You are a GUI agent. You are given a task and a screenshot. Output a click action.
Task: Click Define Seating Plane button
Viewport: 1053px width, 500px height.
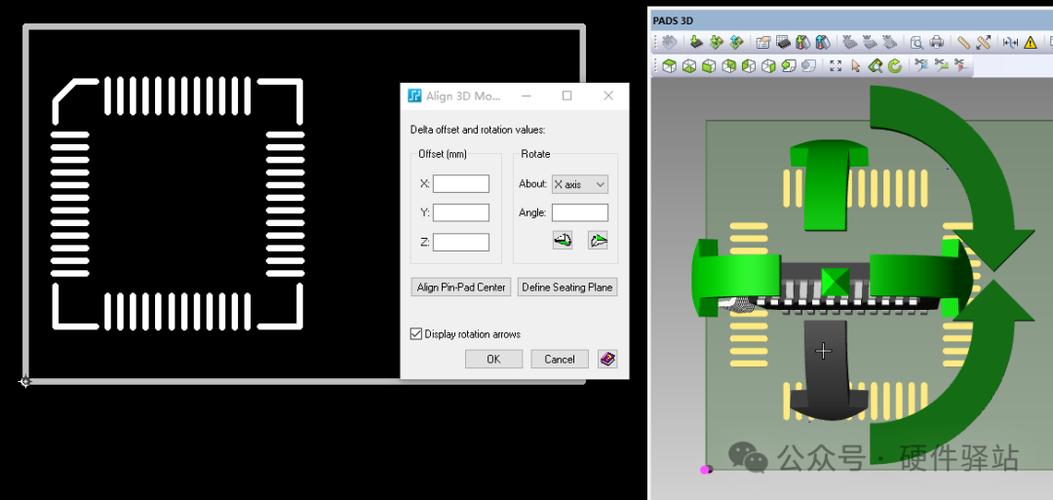tap(567, 287)
